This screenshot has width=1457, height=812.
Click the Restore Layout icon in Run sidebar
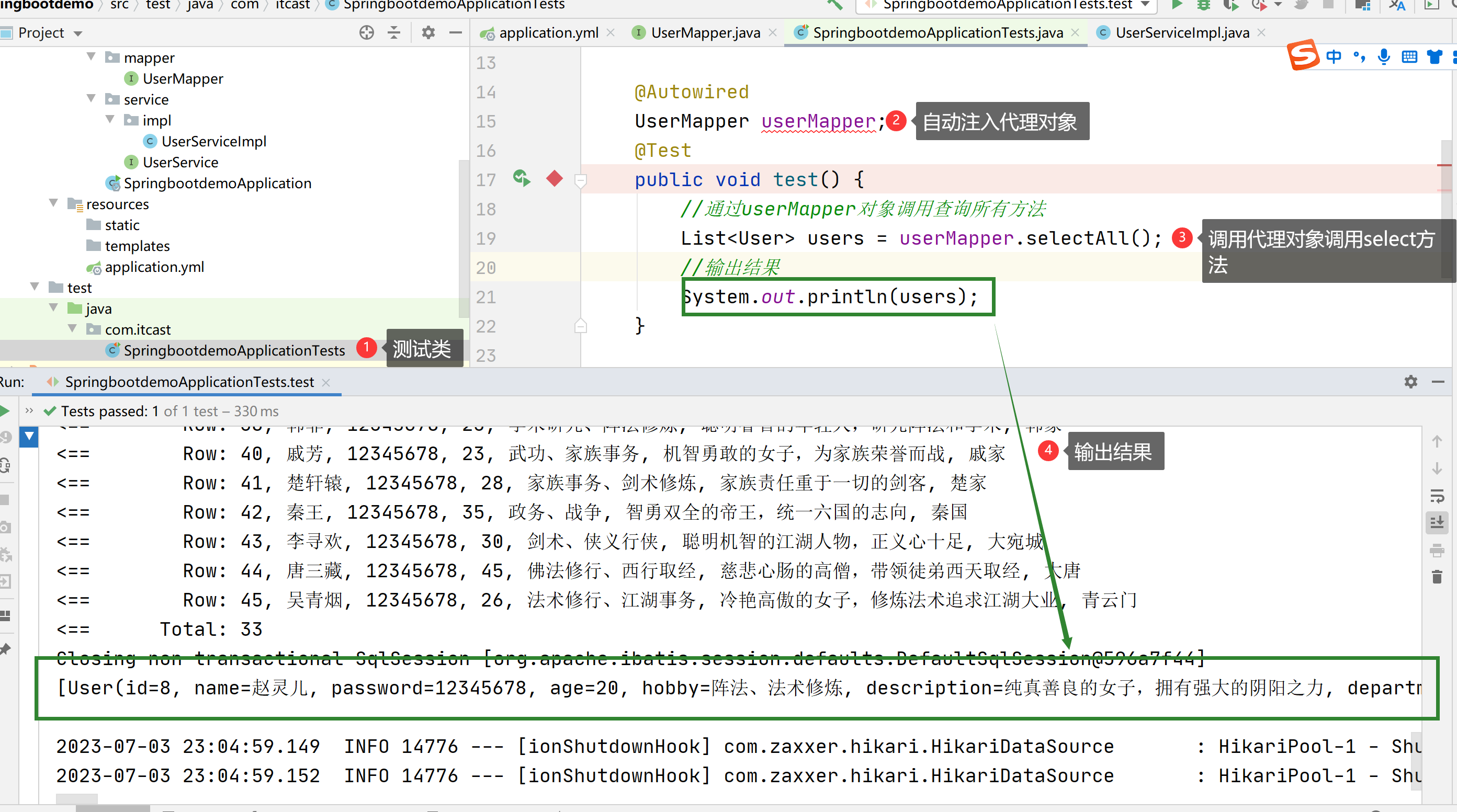point(5,616)
